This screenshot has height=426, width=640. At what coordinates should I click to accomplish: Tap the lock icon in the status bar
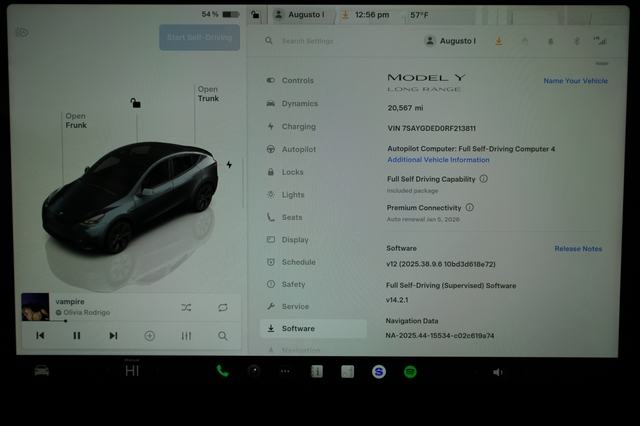255,15
